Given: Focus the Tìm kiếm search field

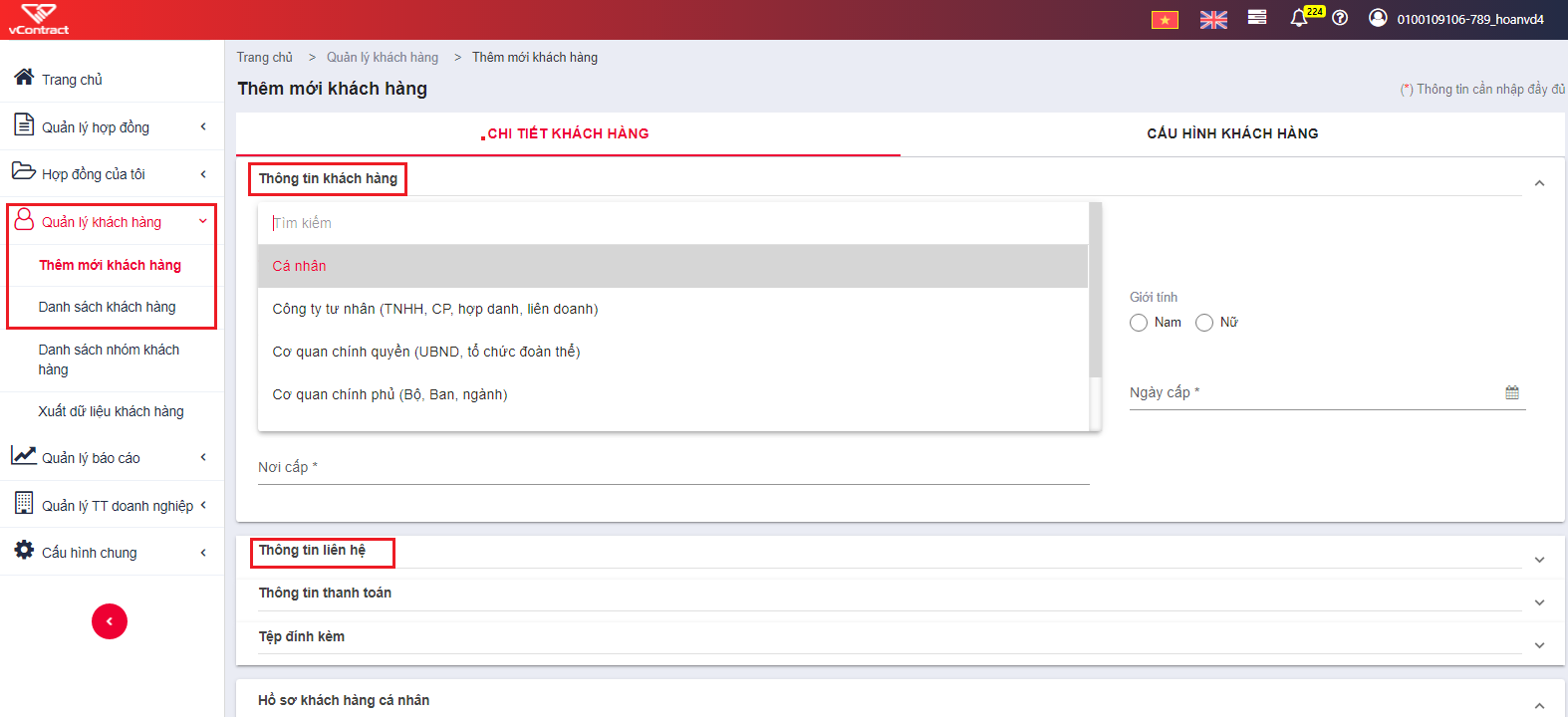Looking at the screenshot, I should pos(672,223).
